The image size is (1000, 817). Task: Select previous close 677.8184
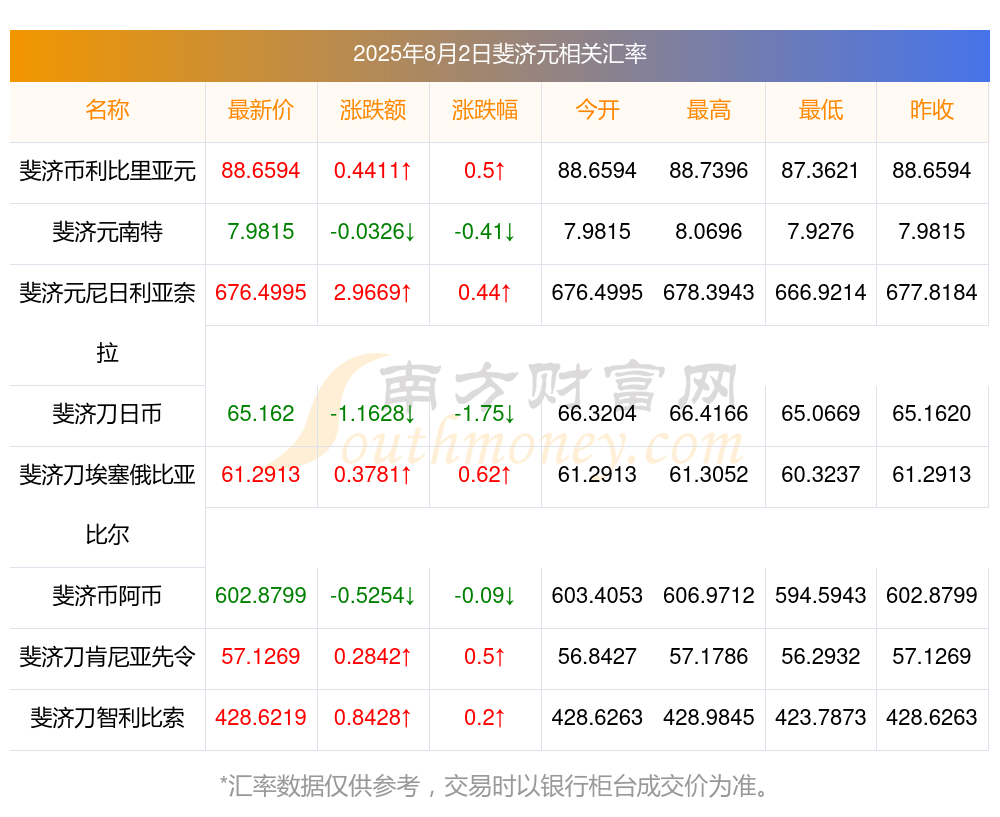coord(932,293)
